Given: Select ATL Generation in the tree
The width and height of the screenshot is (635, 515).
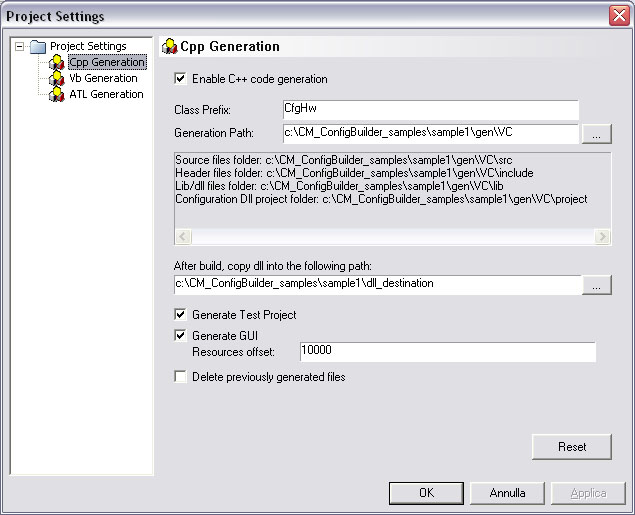Looking at the screenshot, I should (106, 95).
